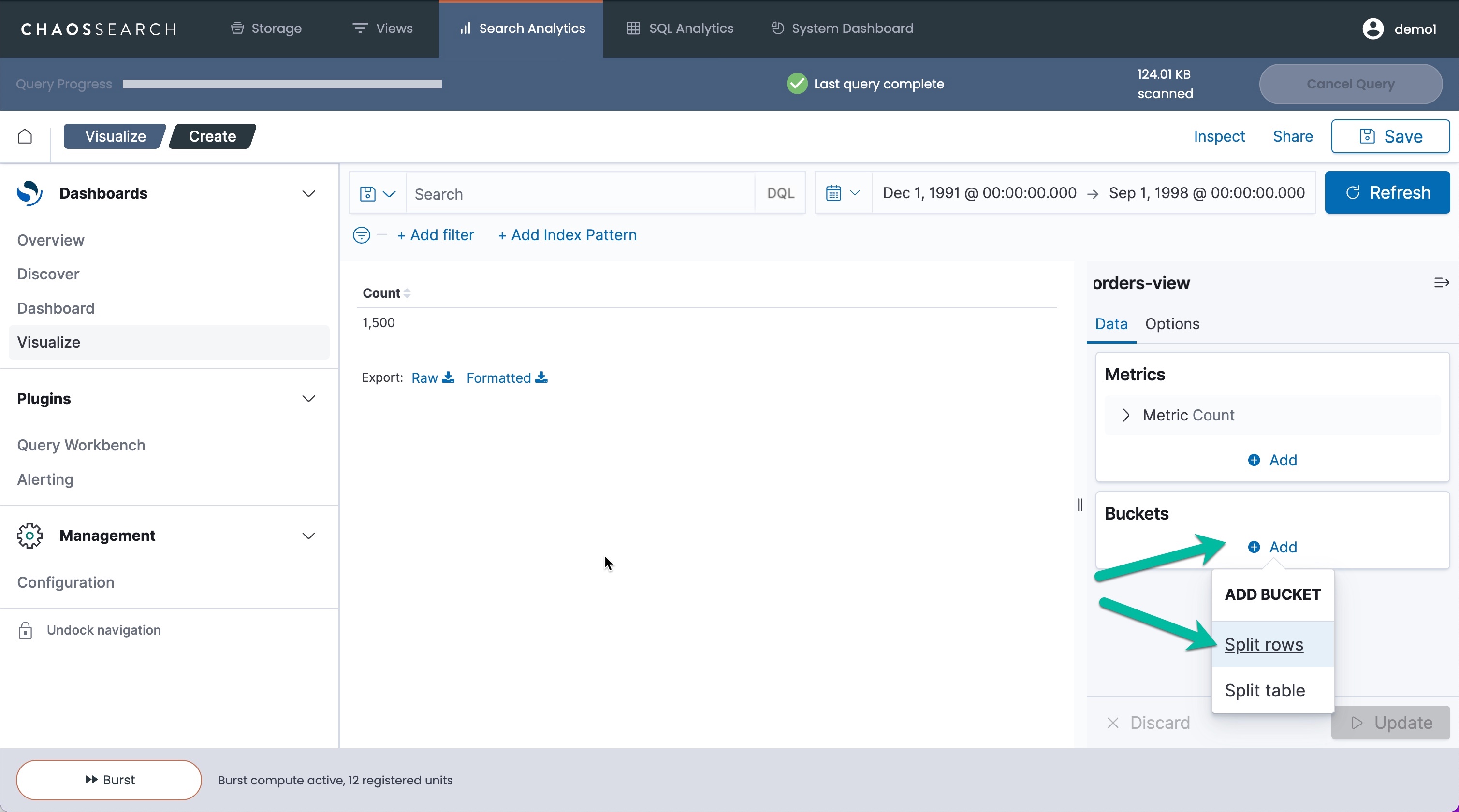Click the home icon in breadcrumb bar
Image resolution: width=1459 pixels, height=812 pixels.
click(25, 136)
